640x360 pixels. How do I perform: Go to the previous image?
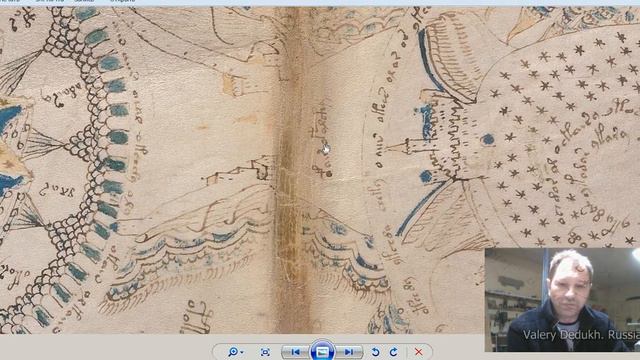coord(296,352)
